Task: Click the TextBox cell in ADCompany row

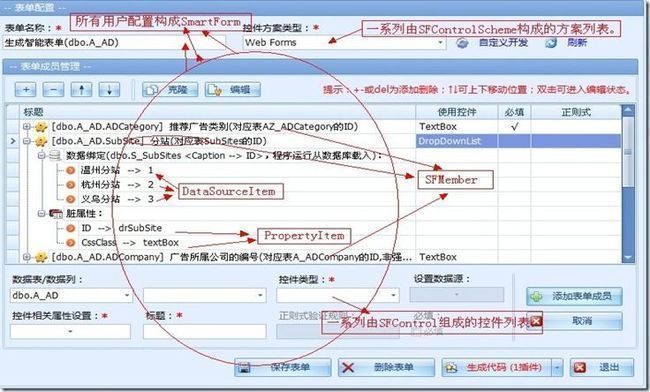Action: [x=456, y=257]
